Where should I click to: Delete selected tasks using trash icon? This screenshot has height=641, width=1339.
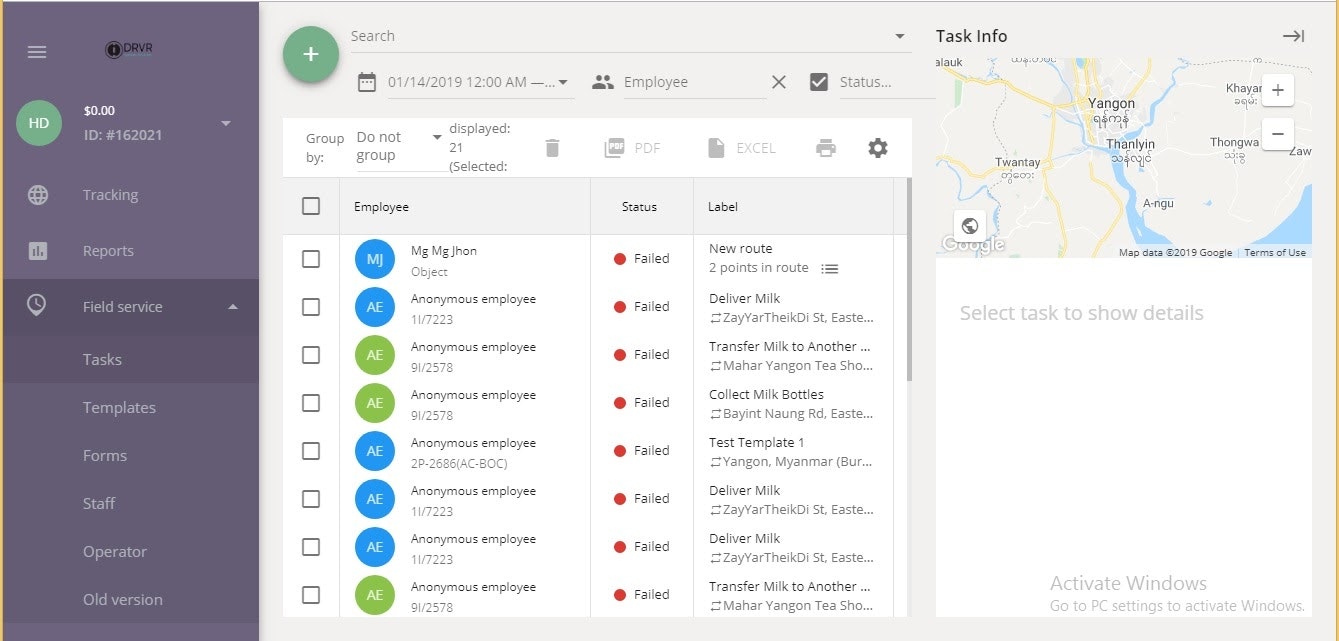551,147
